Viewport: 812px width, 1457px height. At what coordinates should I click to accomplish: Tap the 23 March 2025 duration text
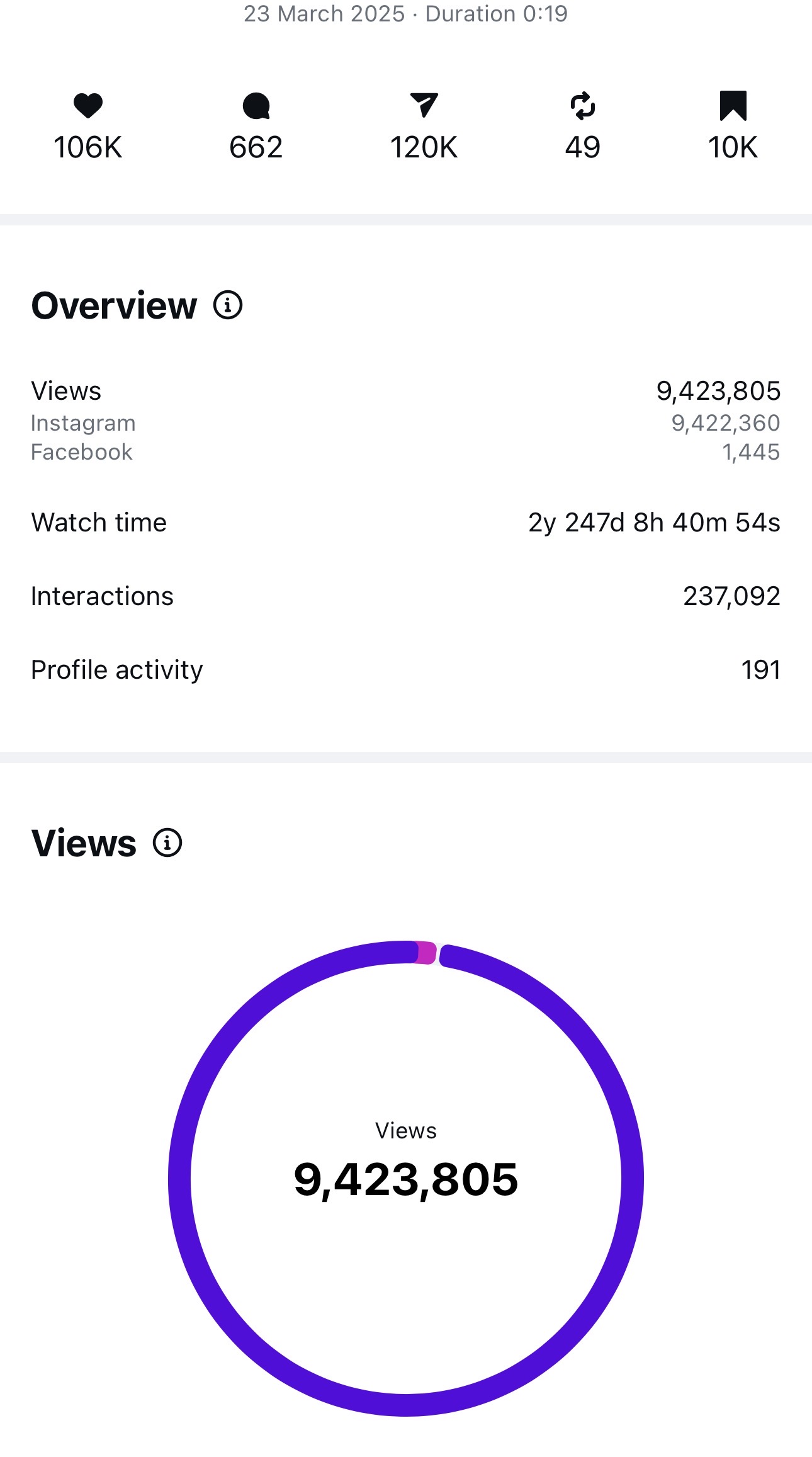point(406,14)
